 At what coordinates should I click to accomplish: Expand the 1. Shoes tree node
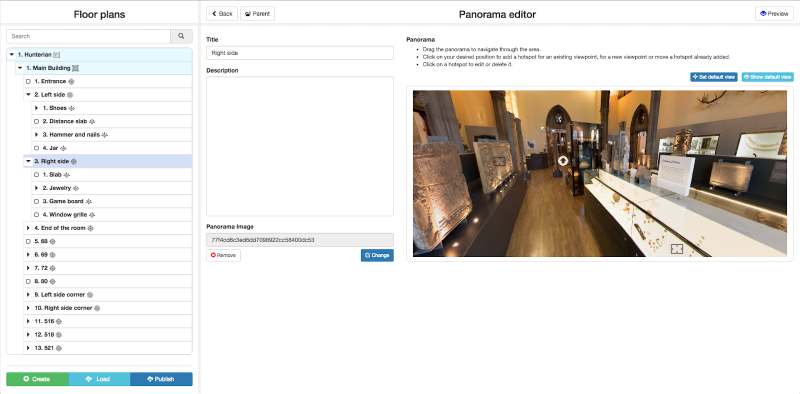click(36, 108)
